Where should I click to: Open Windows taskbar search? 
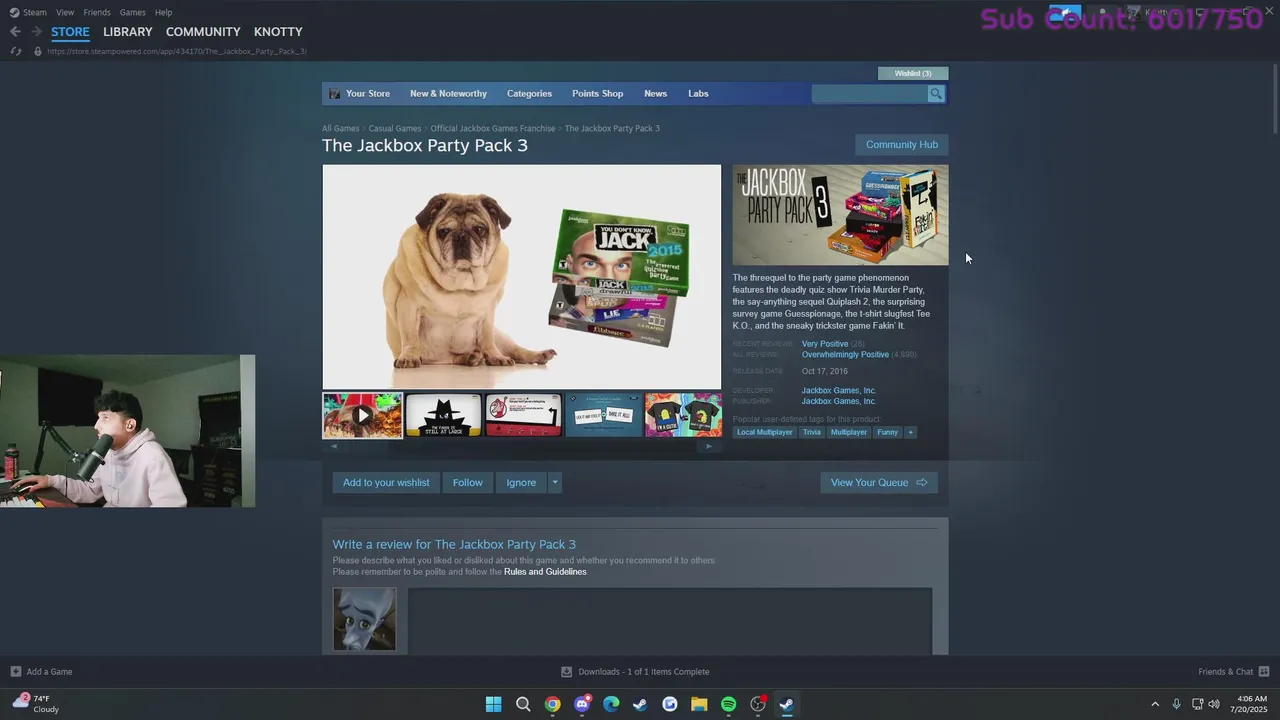coord(523,704)
